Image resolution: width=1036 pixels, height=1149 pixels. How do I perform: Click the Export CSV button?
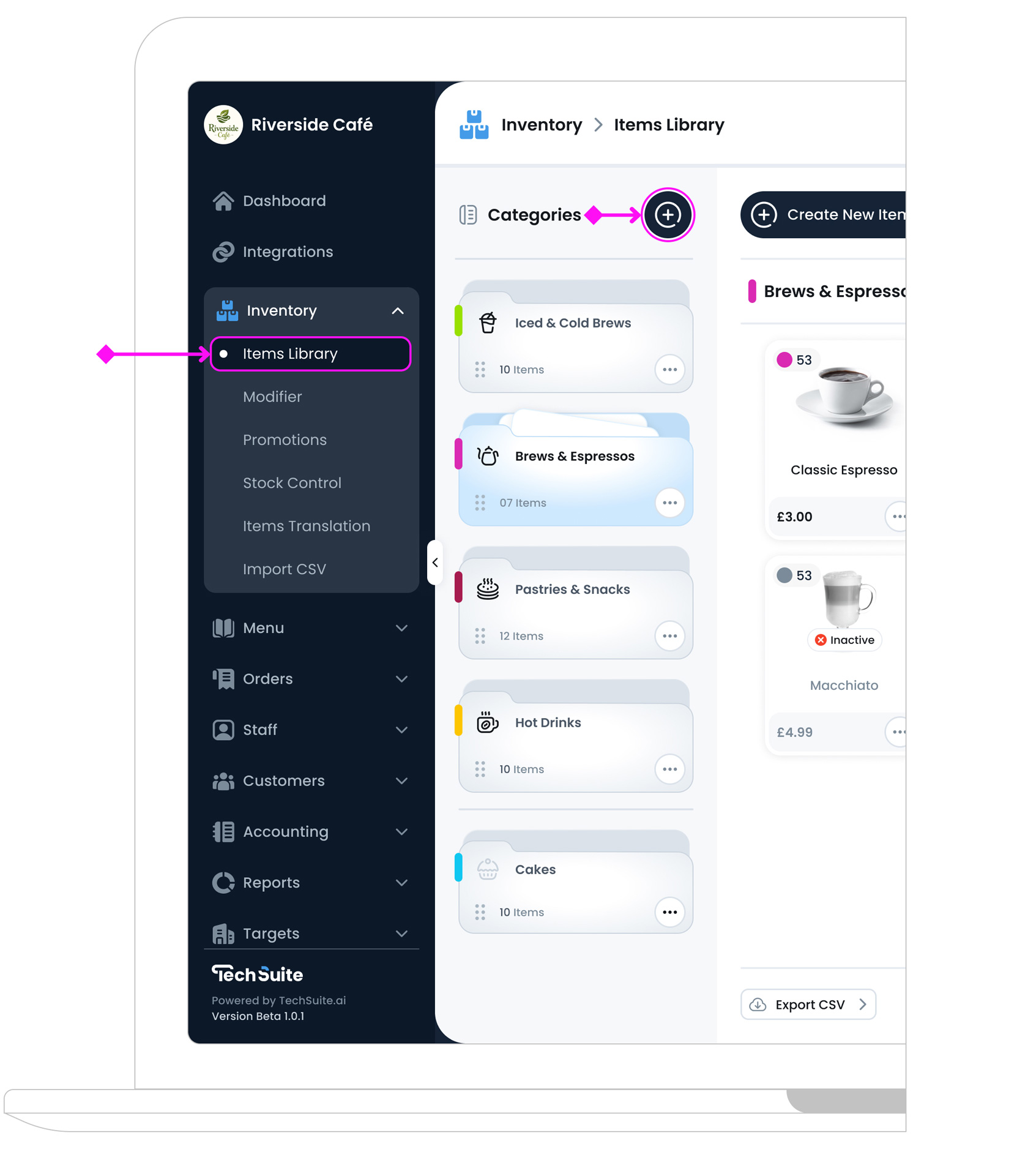808,1005
